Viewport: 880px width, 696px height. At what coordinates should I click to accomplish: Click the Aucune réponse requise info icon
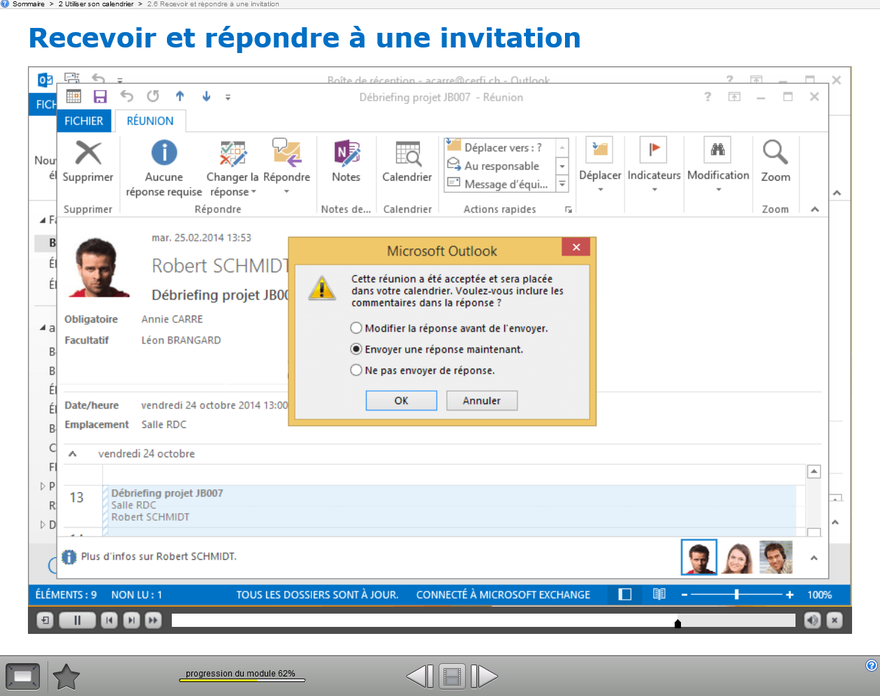click(x=164, y=153)
